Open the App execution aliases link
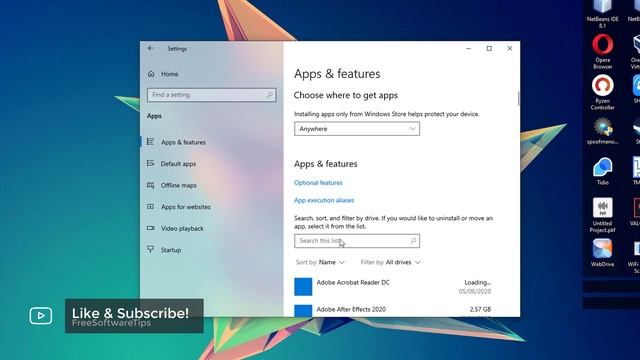 [x=324, y=200]
